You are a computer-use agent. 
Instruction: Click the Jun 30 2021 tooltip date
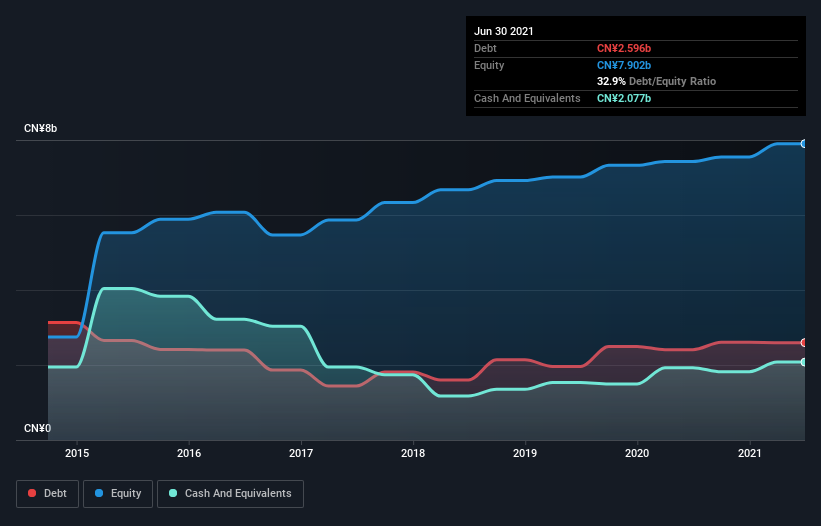(x=504, y=31)
